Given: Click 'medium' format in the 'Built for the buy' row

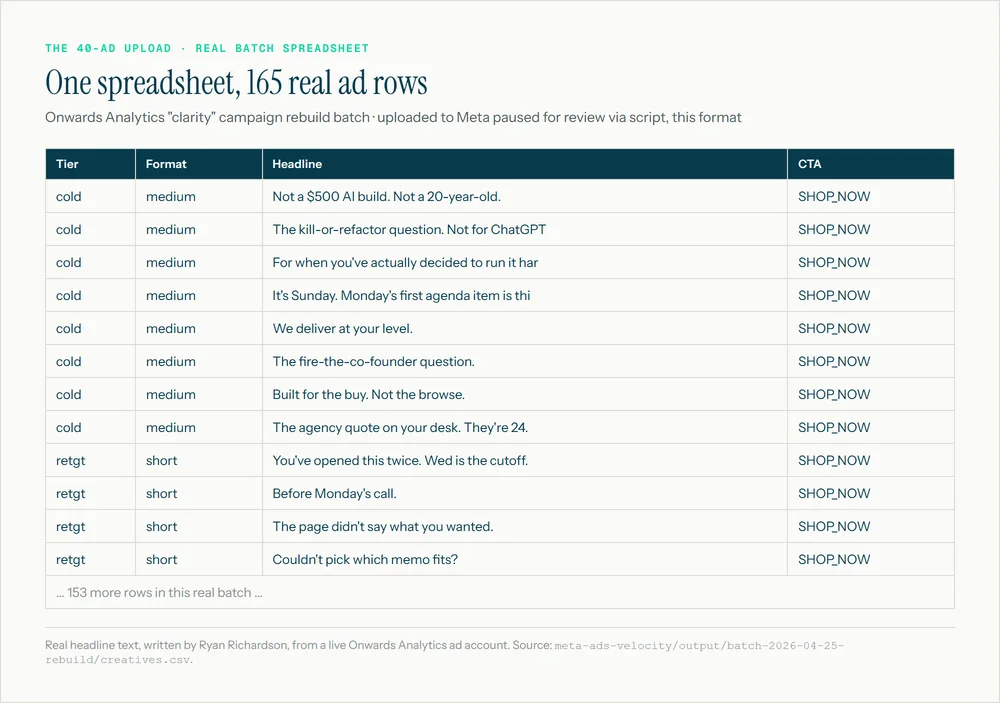Looking at the screenshot, I should coord(171,394).
